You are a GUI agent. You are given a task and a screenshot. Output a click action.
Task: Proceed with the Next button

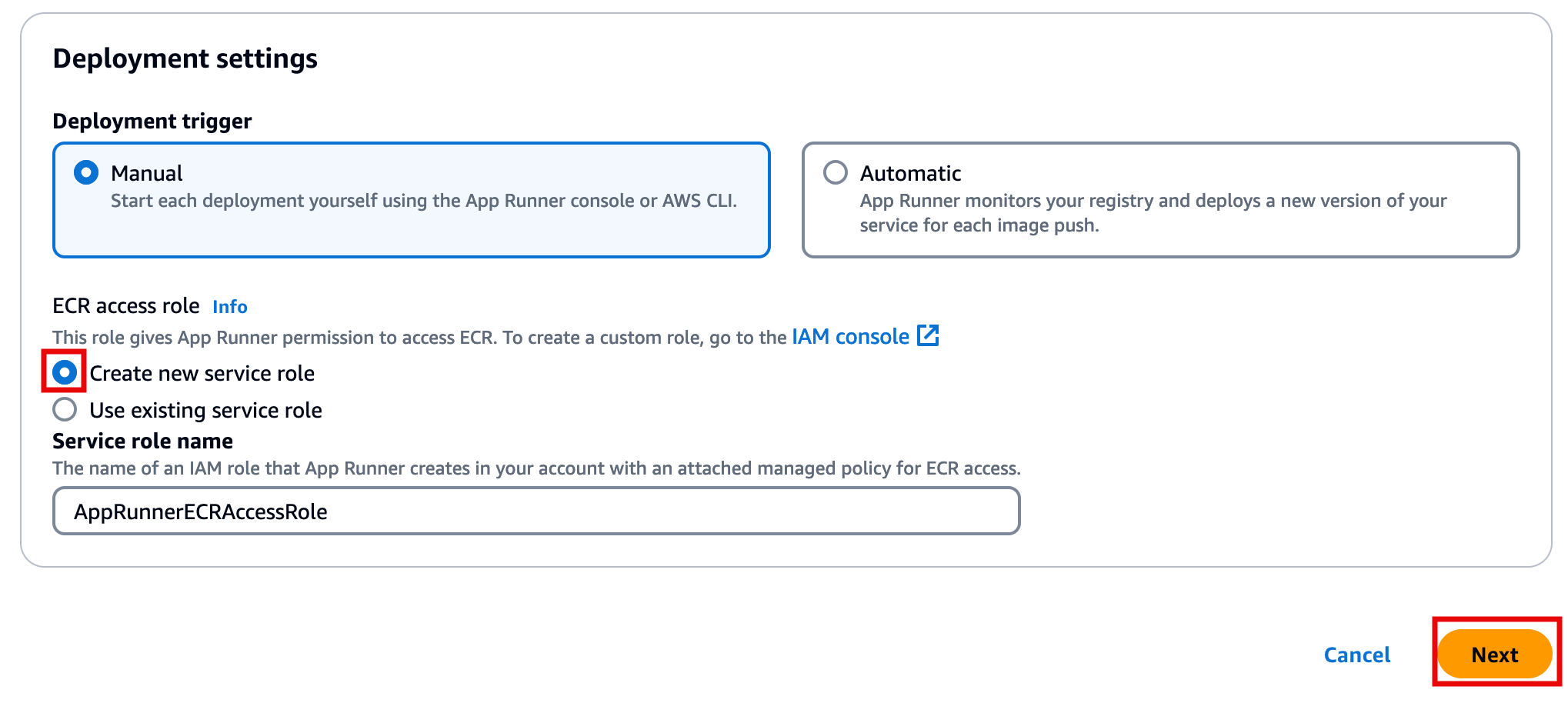click(1495, 655)
